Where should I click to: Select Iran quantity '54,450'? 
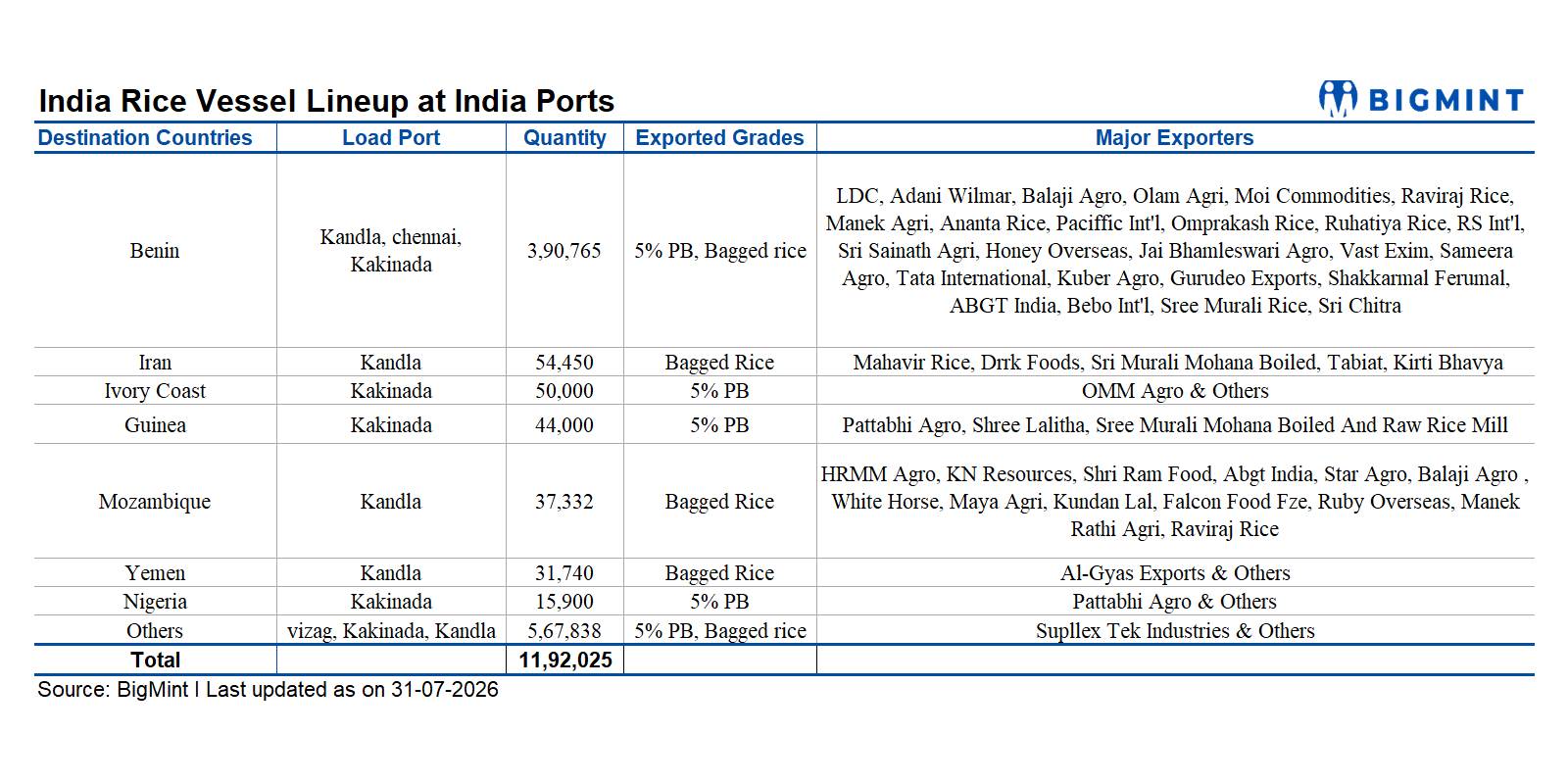(x=564, y=363)
